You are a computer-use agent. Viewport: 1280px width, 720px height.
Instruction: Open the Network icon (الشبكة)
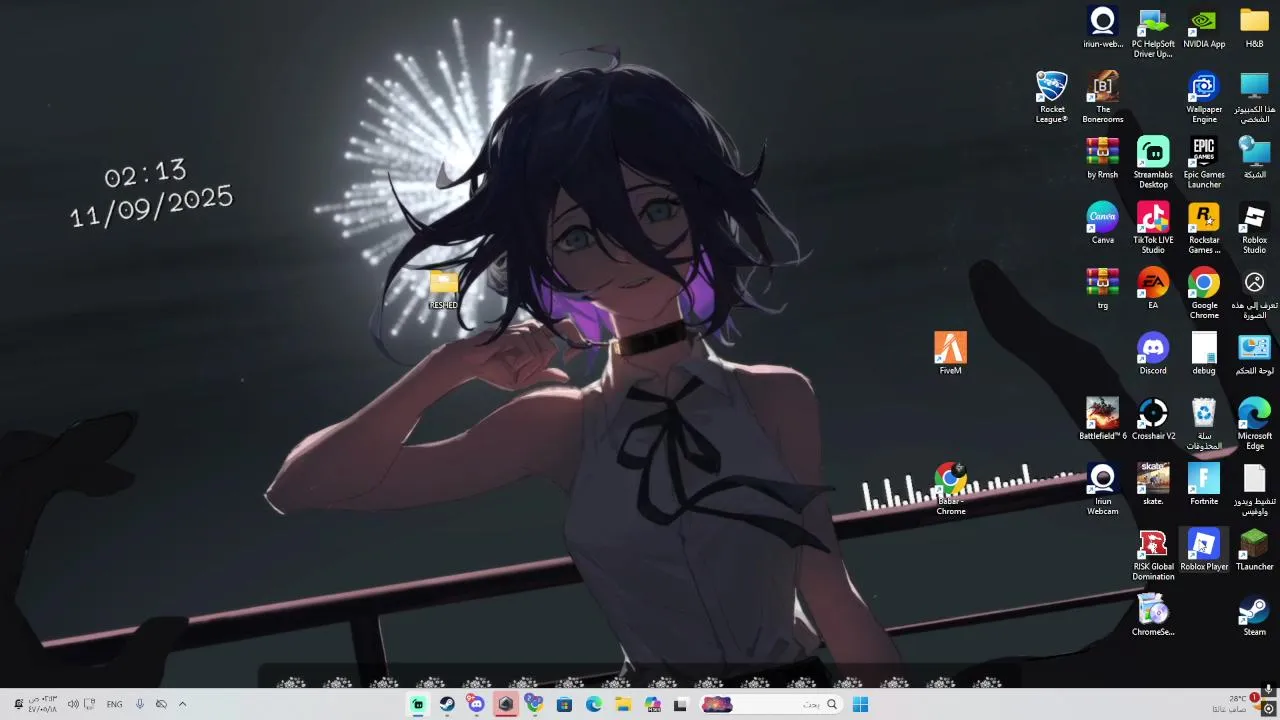pos(1254,158)
